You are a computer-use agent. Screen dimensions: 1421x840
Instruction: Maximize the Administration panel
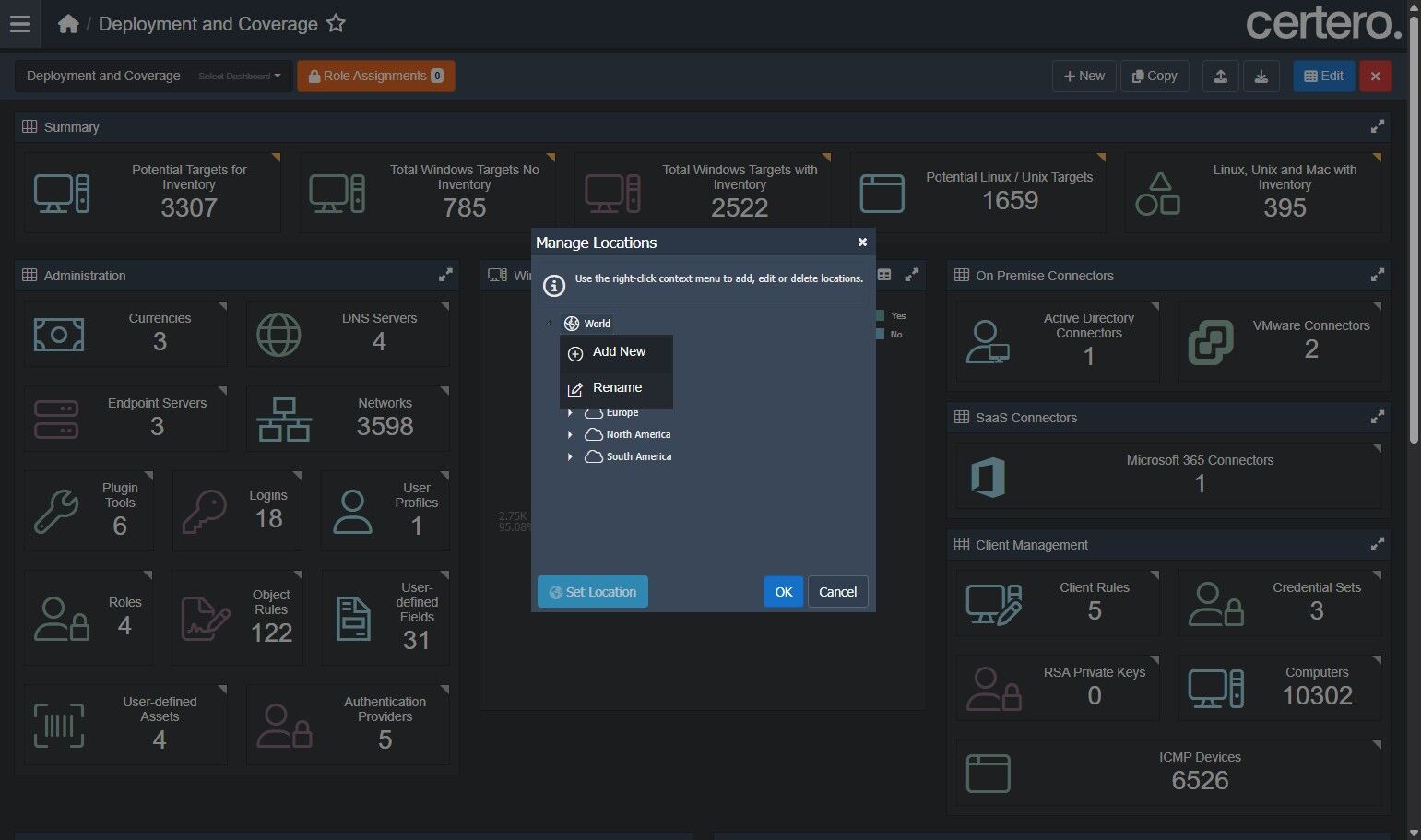445,276
